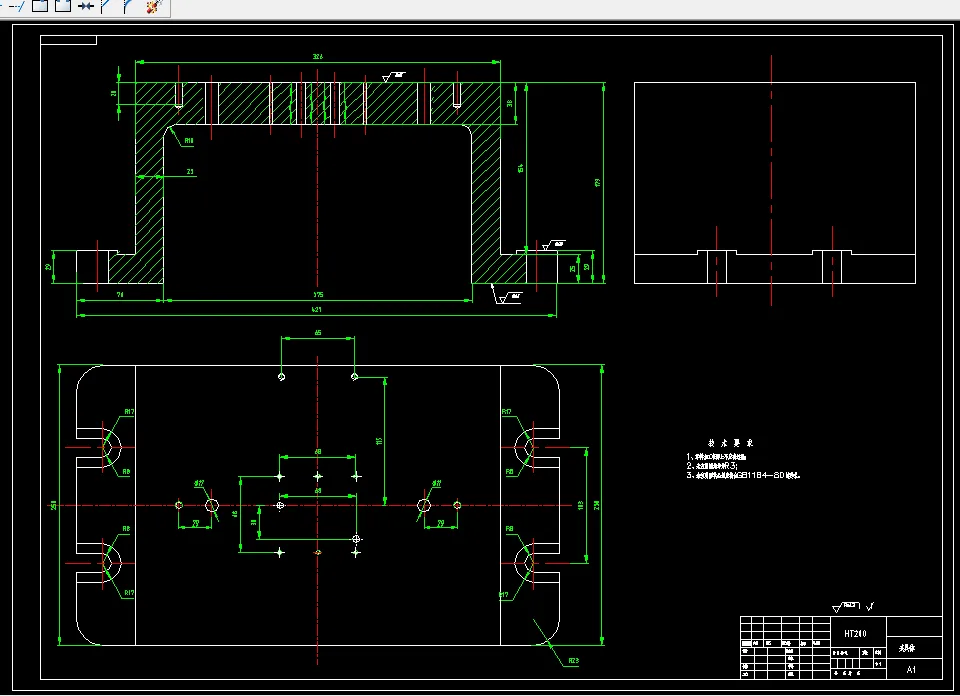Select the 421 overall width dimension
The height and width of the screenshot is (696, 960).
coord(317,310)
